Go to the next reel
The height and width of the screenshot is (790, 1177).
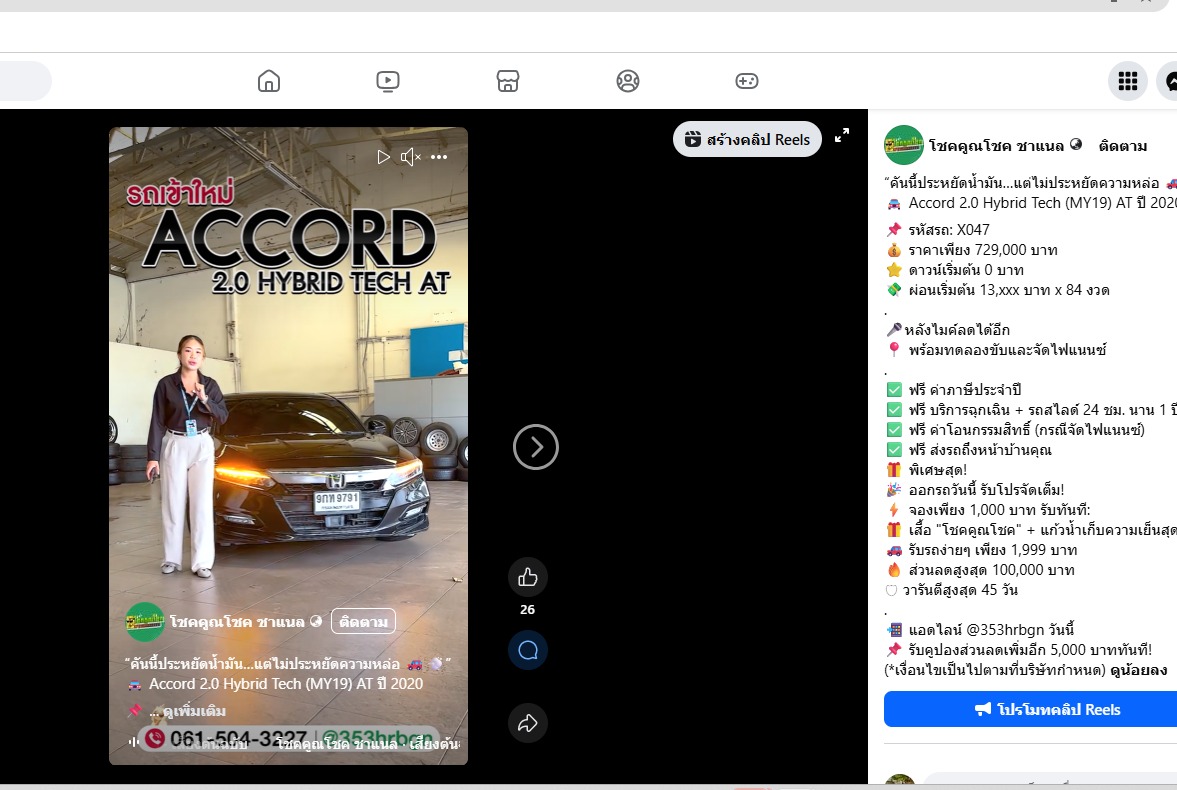[536, 447]
